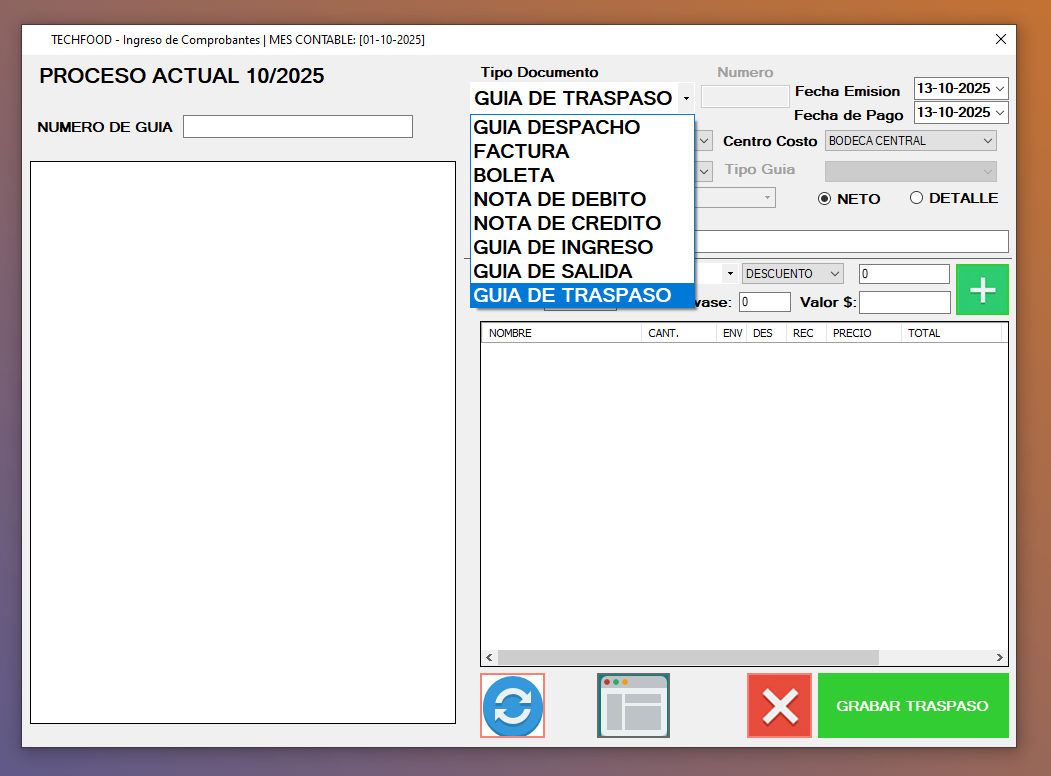Screen dimensions: 1051x776
Task: Choose FACTURA from the document list
Action: coord(521,151)
